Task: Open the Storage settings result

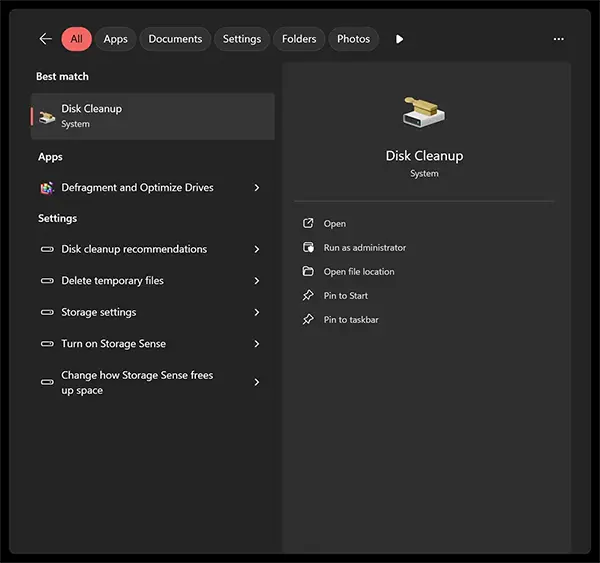Action: [x=98, y=313]
